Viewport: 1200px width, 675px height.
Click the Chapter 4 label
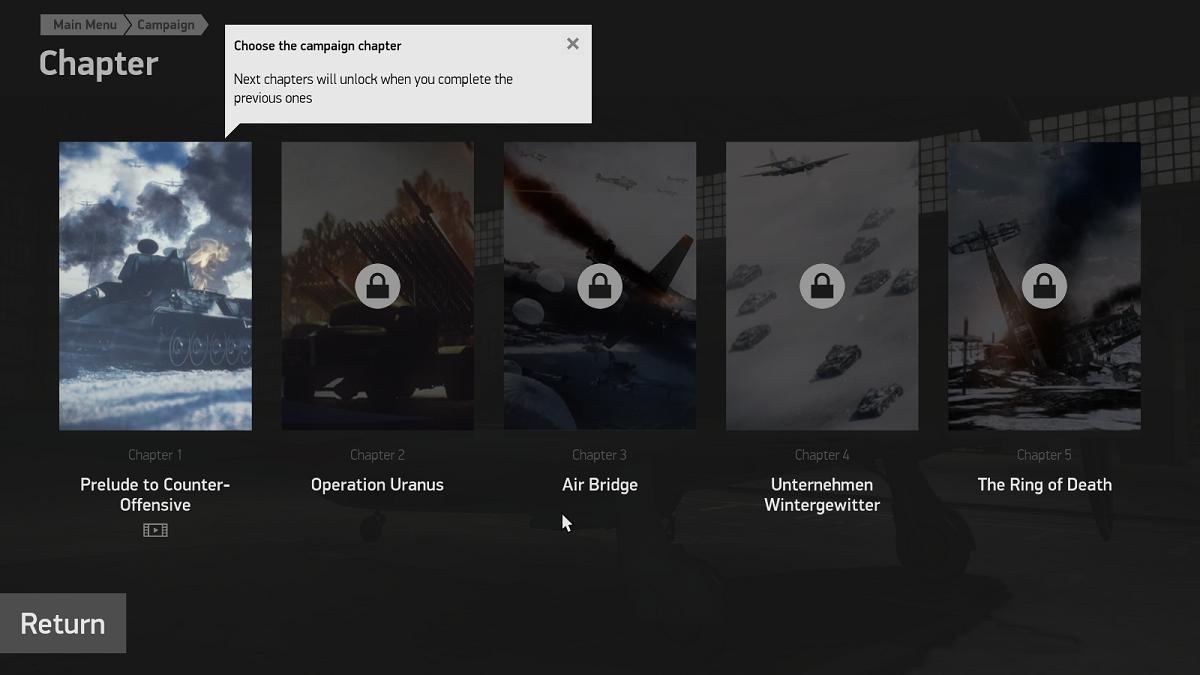point(822,455)
